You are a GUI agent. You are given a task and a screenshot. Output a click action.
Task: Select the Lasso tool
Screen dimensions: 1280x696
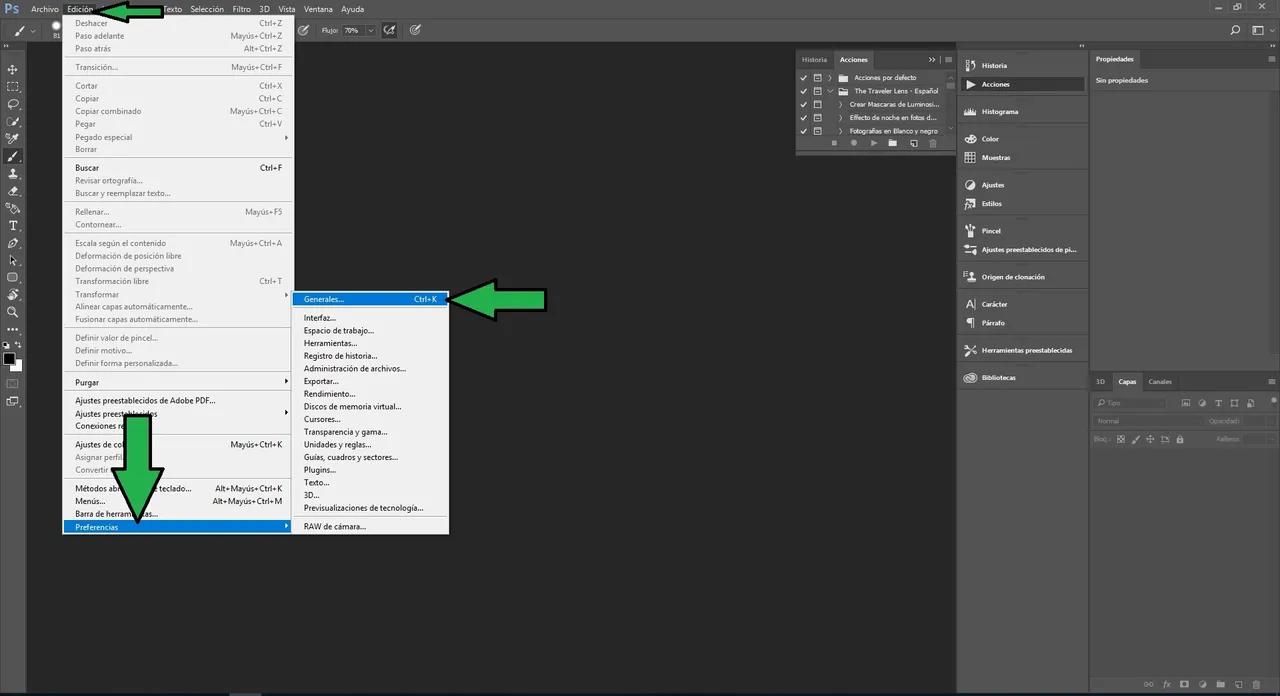(x=13, y=104)
